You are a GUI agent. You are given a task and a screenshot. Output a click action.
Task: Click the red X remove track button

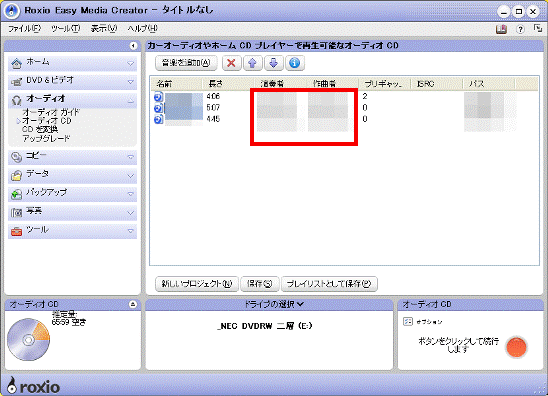231,63
